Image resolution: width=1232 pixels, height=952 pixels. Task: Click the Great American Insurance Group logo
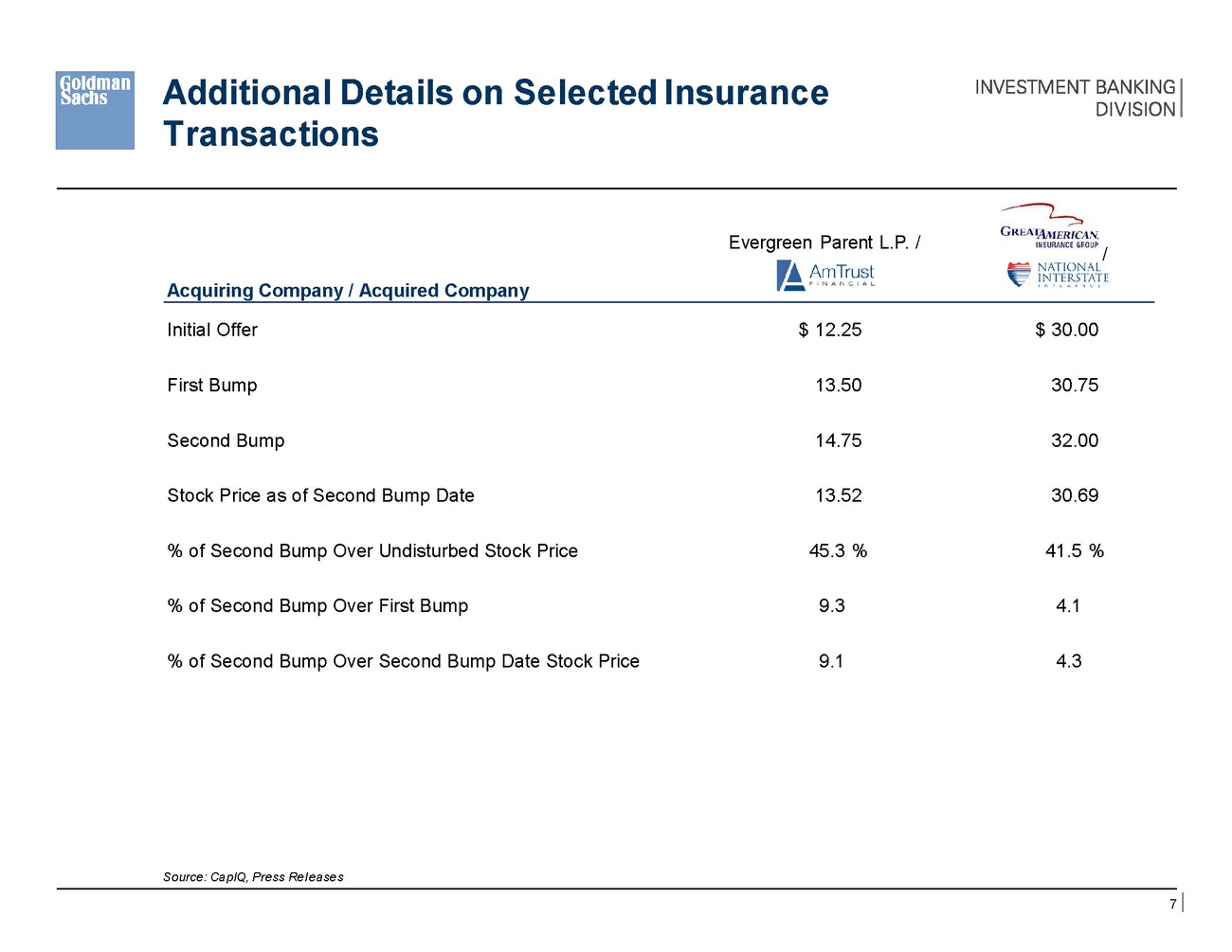[x=1049, y=227]
